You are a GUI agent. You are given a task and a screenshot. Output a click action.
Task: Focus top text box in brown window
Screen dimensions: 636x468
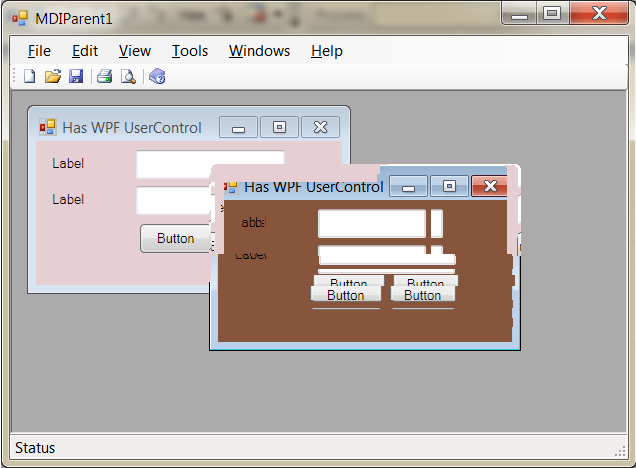(x=372, y=223)
